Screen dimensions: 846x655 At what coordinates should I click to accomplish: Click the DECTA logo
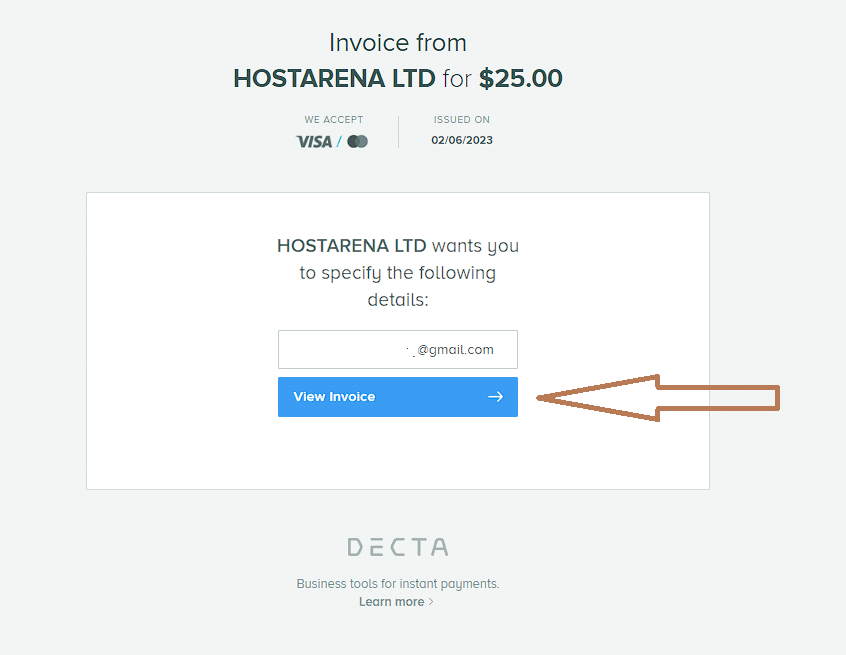click(398, 547)
